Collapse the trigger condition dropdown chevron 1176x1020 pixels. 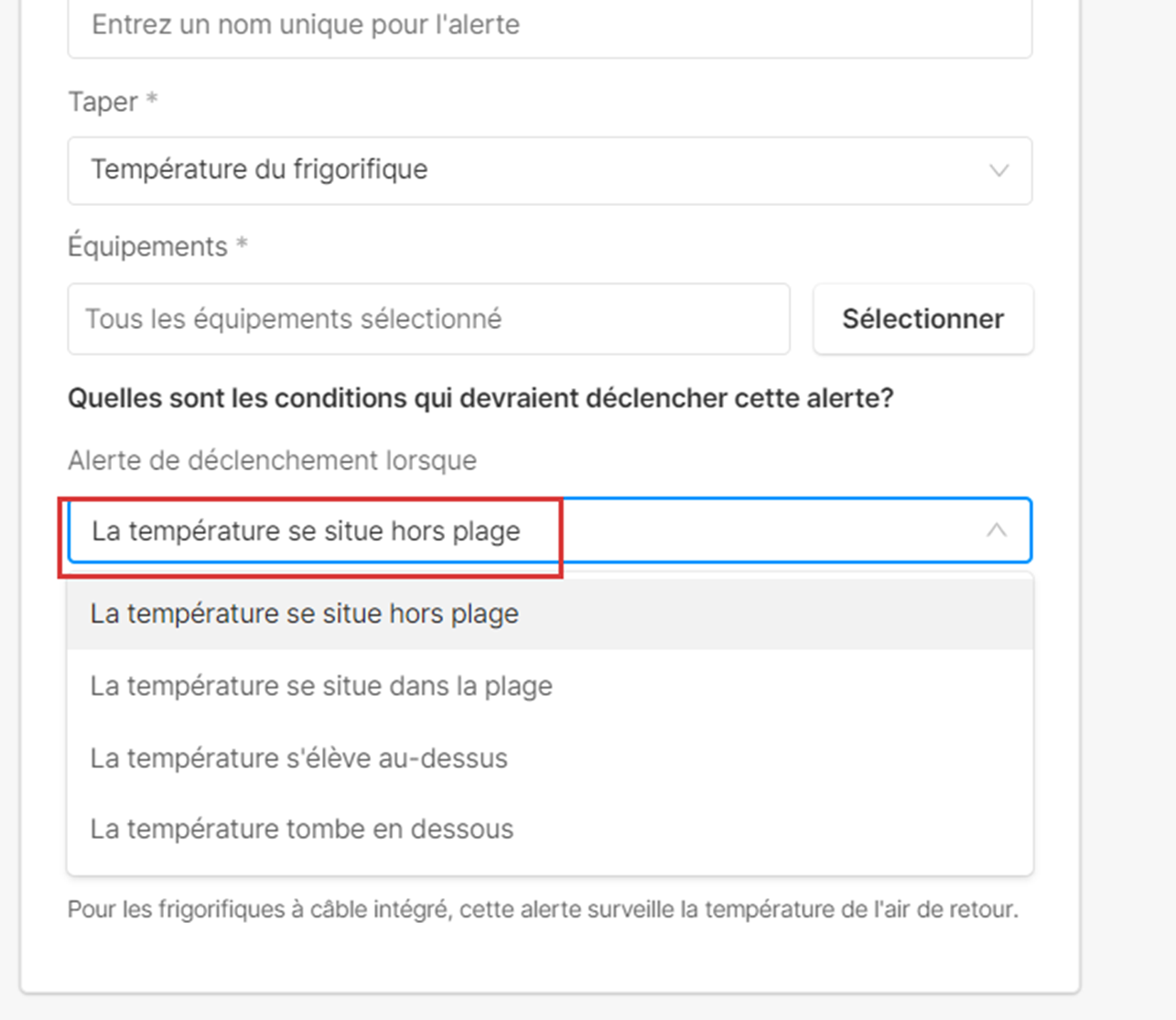[x=998, y=530]
